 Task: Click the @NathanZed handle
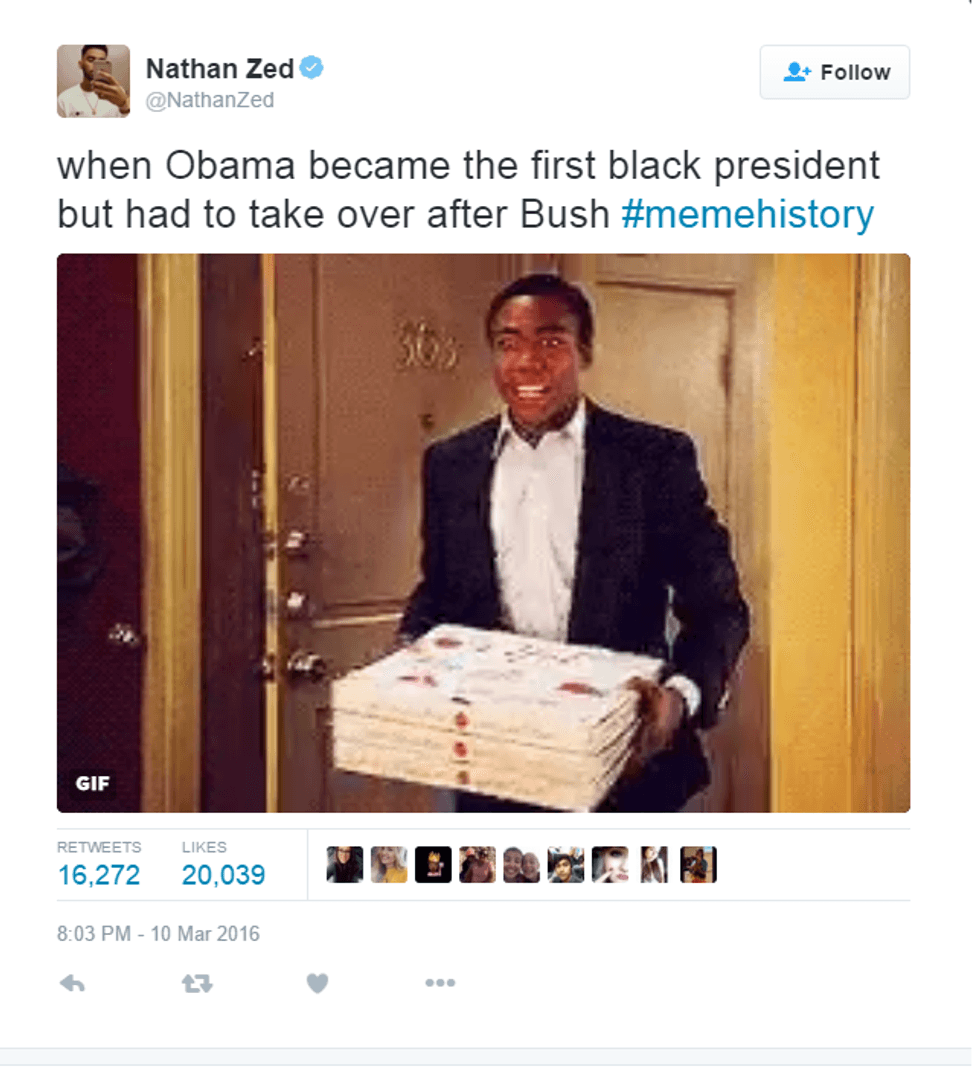click(x=210, y=100)
